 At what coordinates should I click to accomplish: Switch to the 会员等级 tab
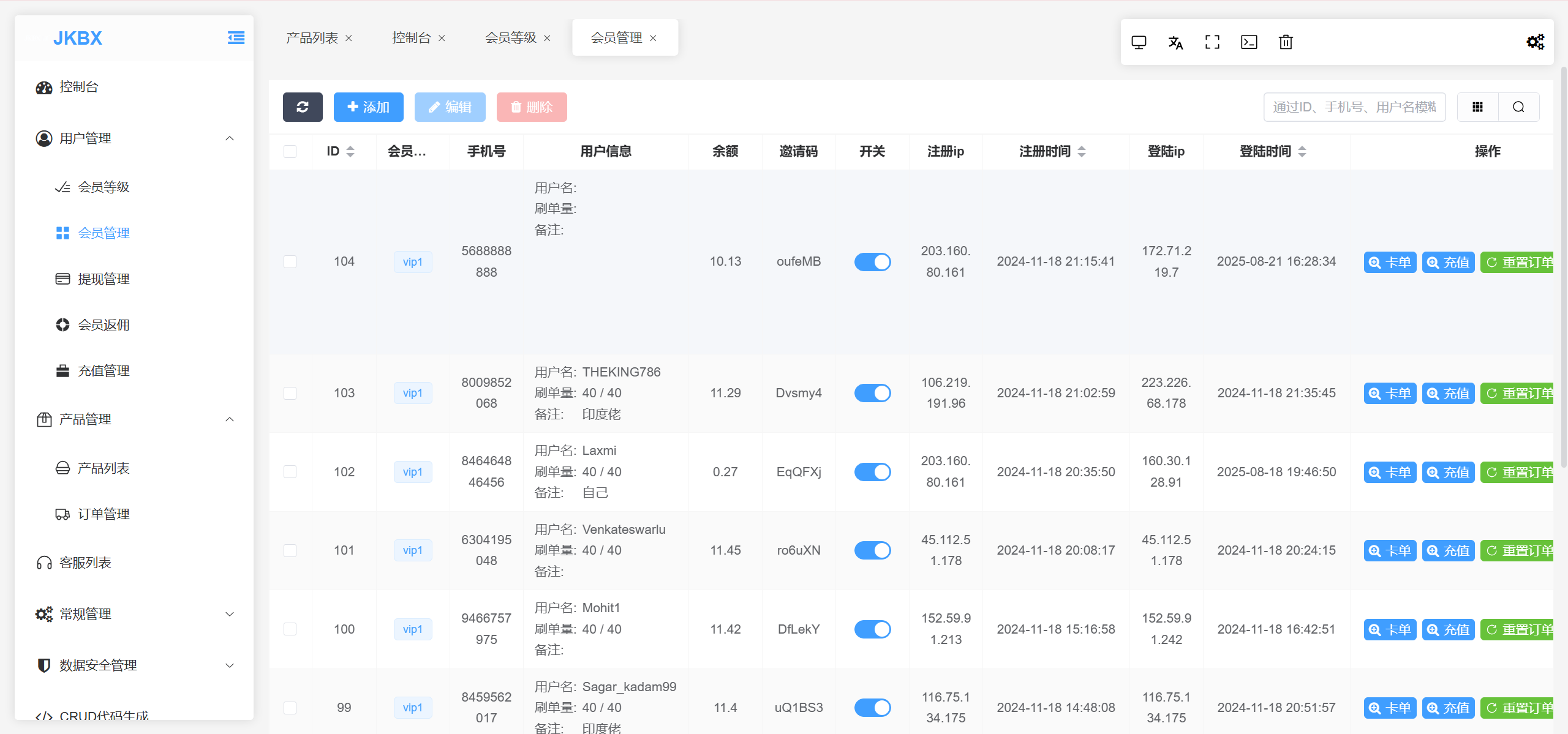click(510, 38)
